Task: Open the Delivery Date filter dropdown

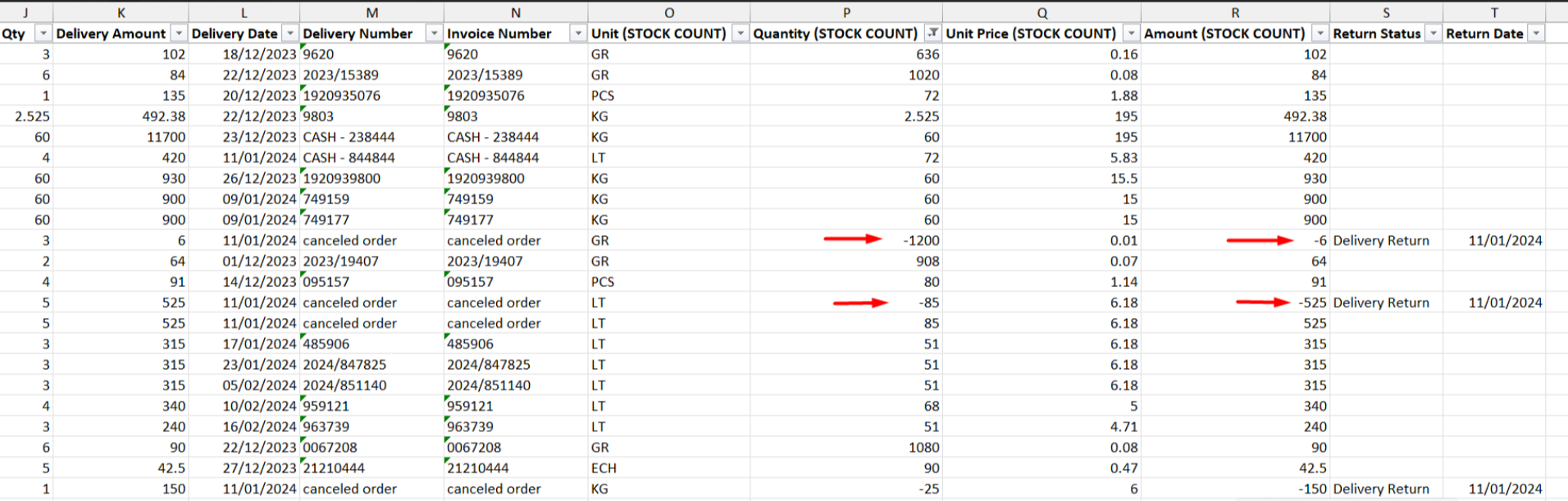Action: pos(290,34)
